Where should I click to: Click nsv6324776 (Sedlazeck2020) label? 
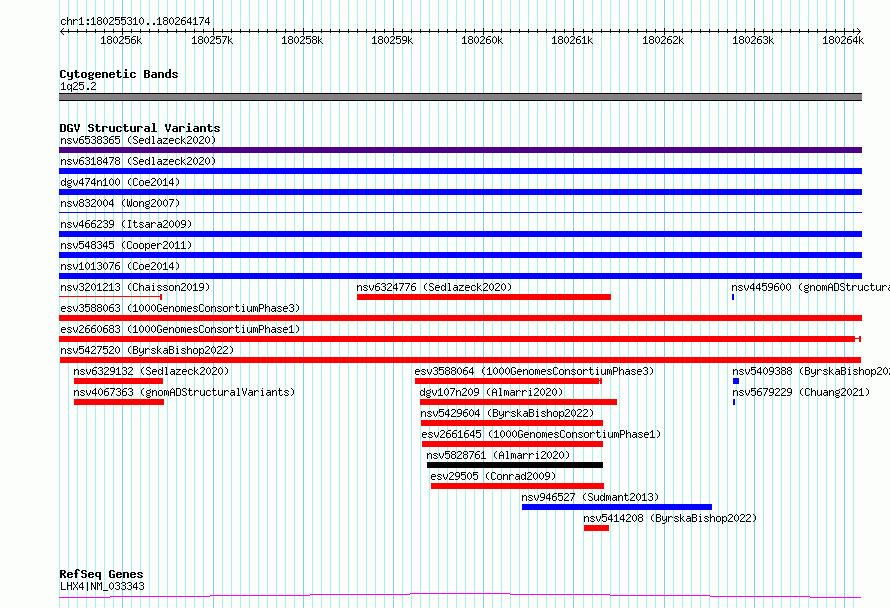(434, 287)
